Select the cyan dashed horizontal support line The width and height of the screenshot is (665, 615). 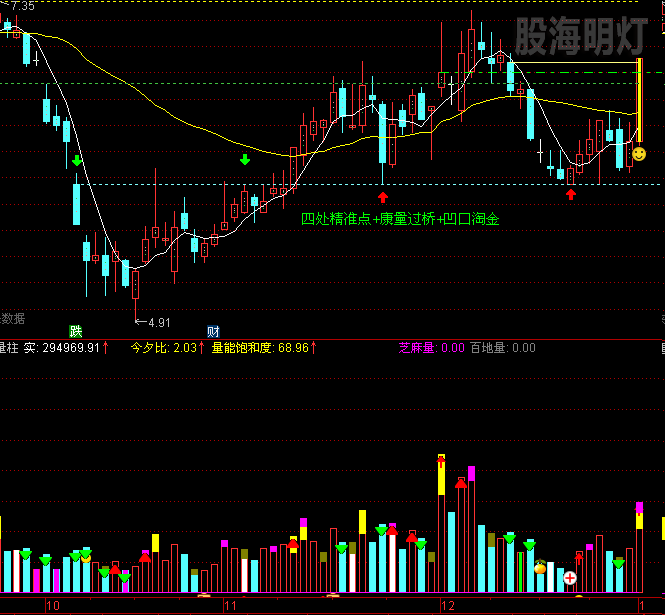[369, 184]
